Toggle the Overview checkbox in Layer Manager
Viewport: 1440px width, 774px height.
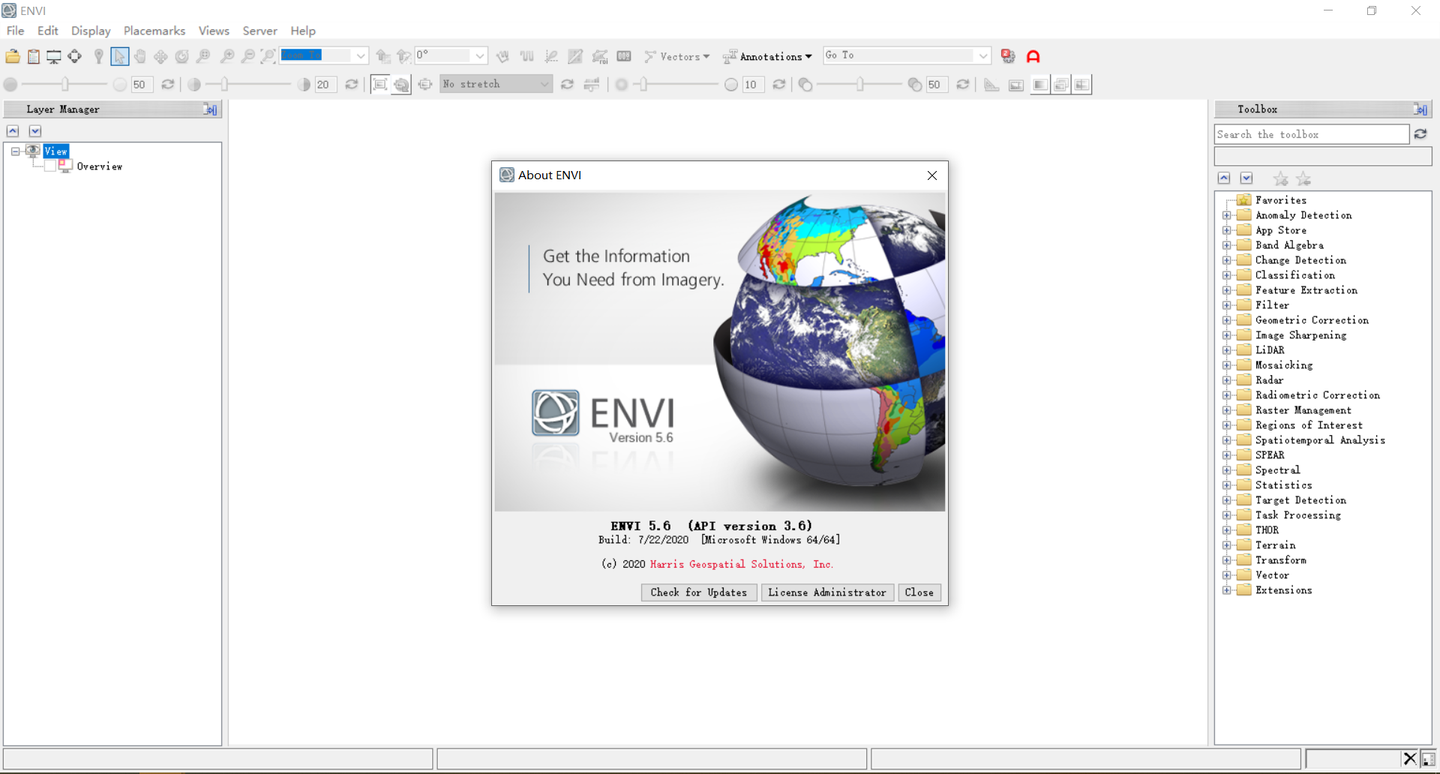point(49,166)
